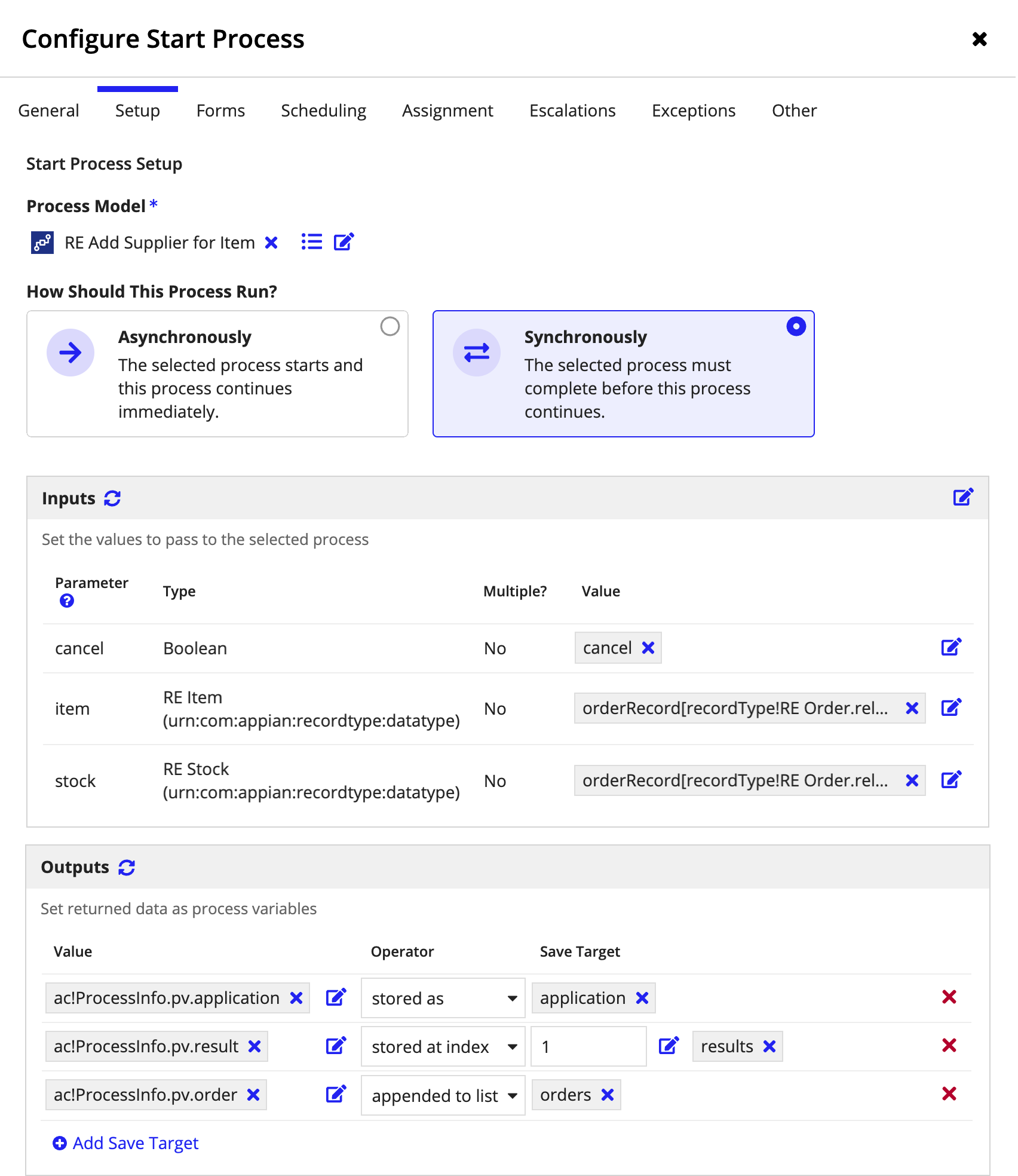The width and height of the screenshot is (1018, 1176).
Task: Edit expression for cancel parameter
Action: click(x=951, y=647)
